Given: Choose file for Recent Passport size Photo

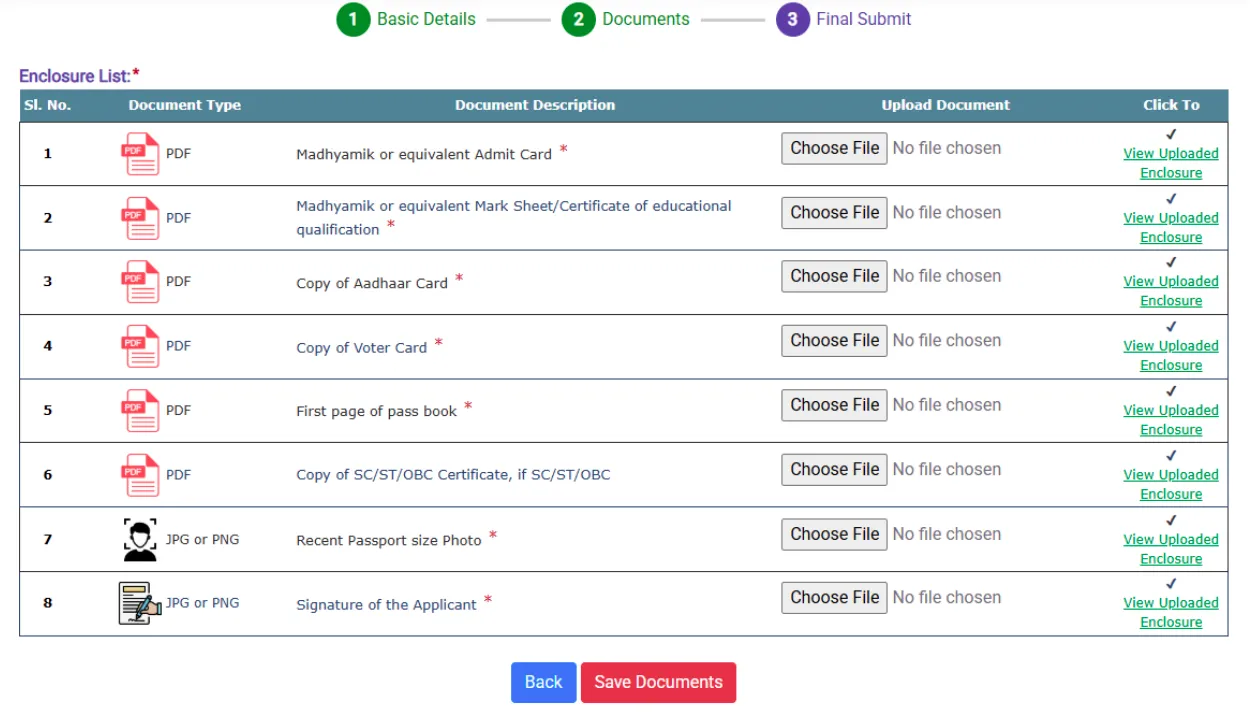Looking at the screenshot, I should [x=834, y=534].
